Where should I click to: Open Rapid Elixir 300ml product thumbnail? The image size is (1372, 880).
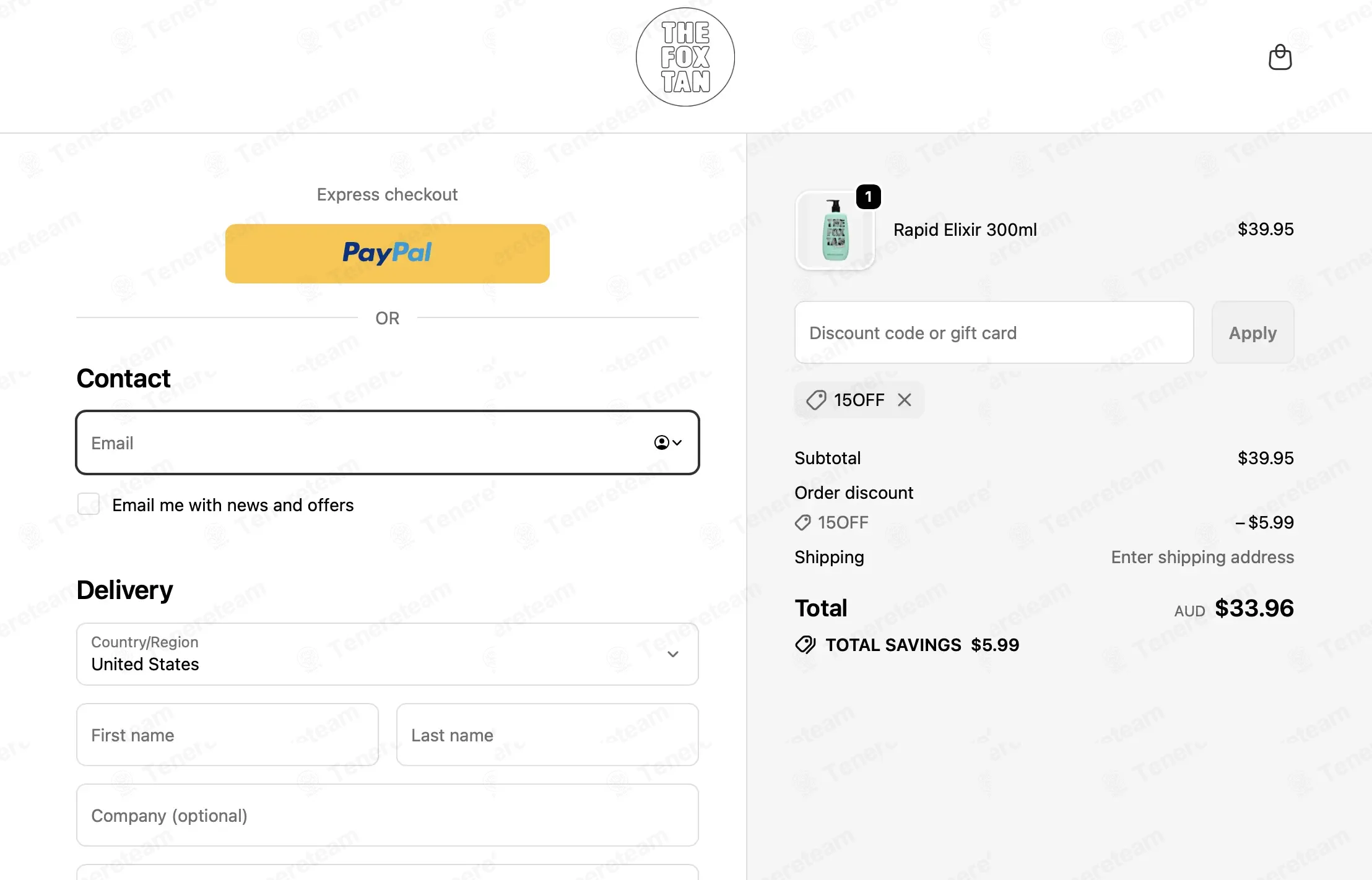tap(835, 230)
